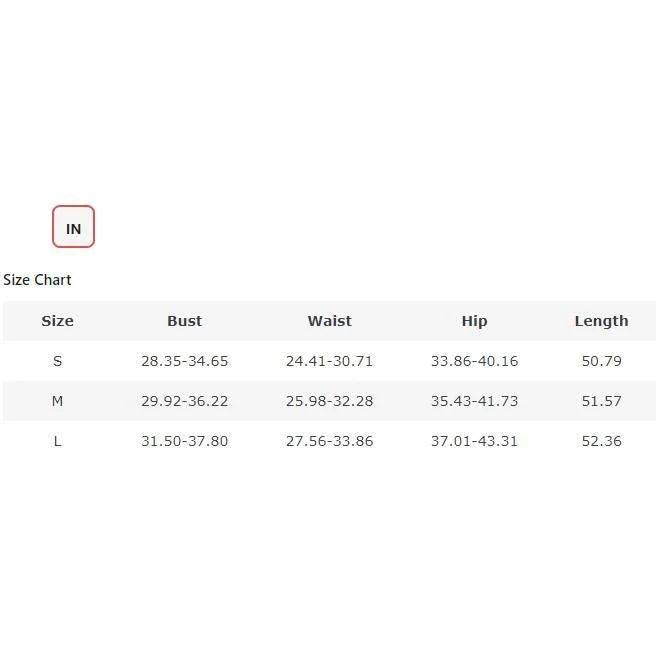The image size is (656, 656).
Task: Click bust value 31.50-37.80
Action: click(x=184, y=441)
